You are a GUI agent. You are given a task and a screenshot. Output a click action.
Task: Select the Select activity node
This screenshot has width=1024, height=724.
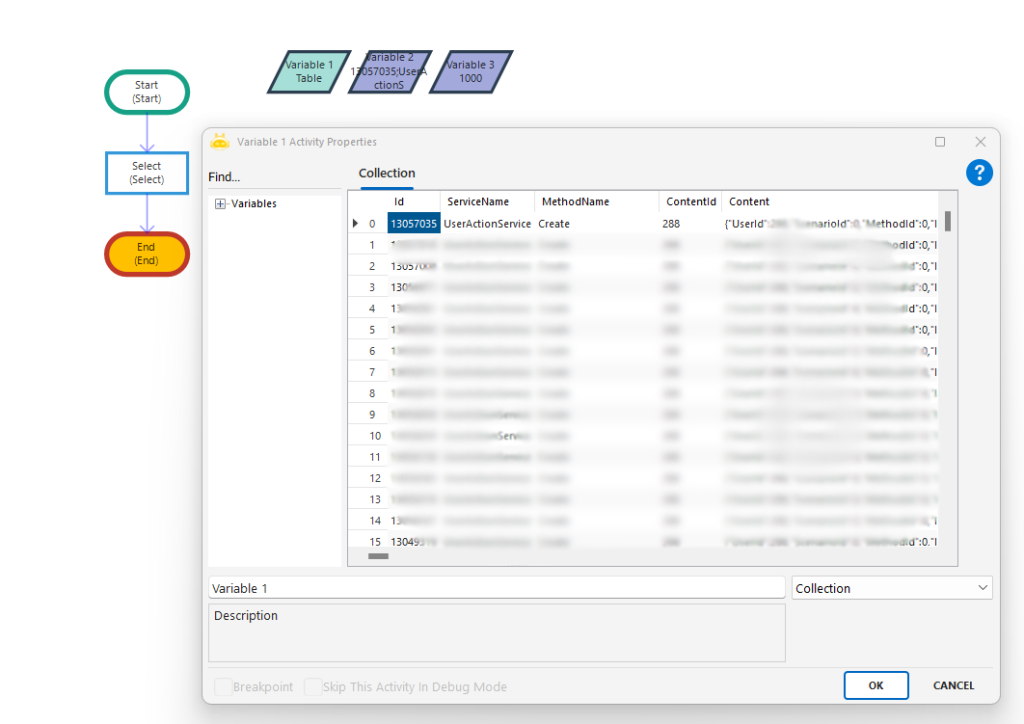click(147, 173)
